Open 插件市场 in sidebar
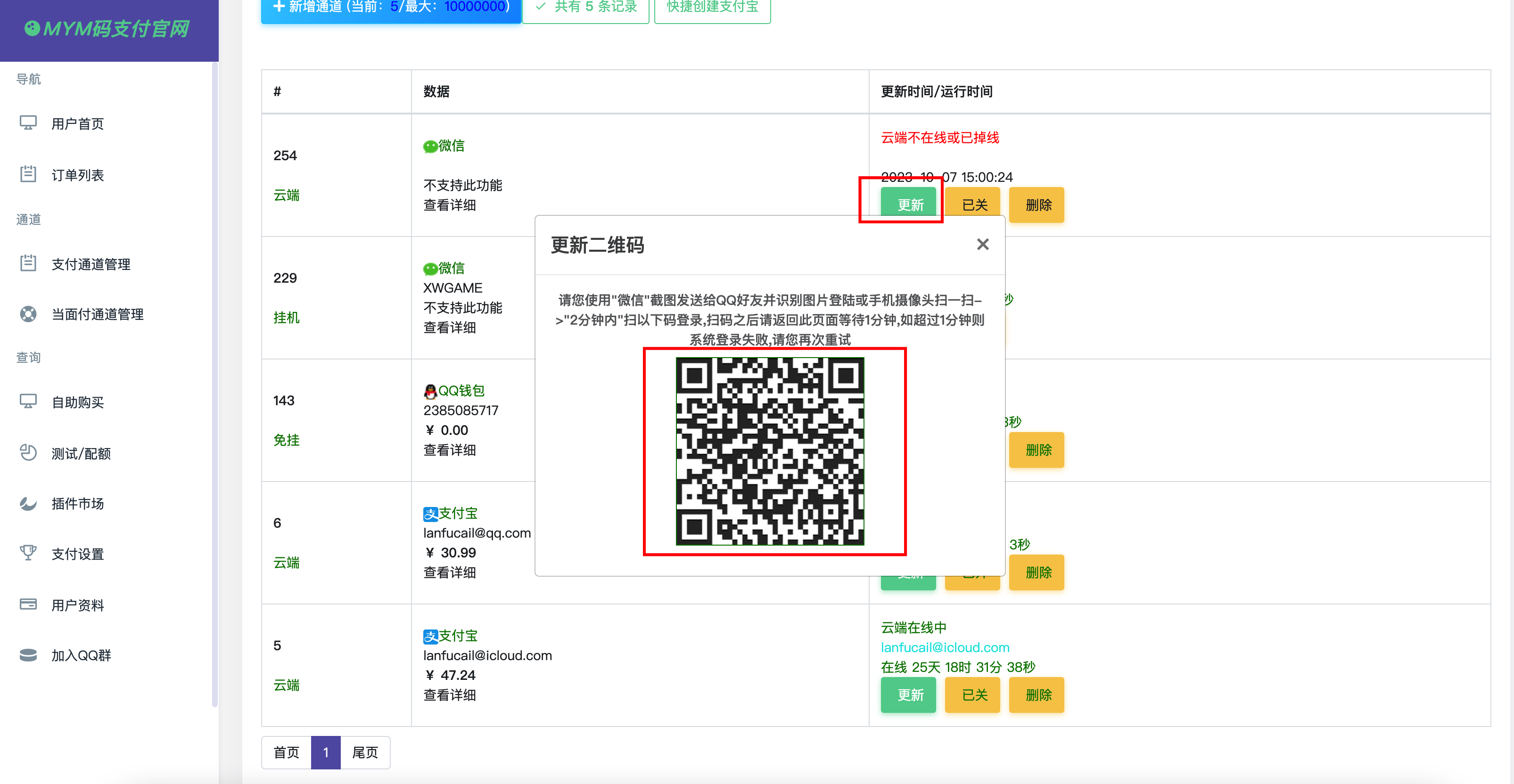1514x784 pixels. pos(78,503)
